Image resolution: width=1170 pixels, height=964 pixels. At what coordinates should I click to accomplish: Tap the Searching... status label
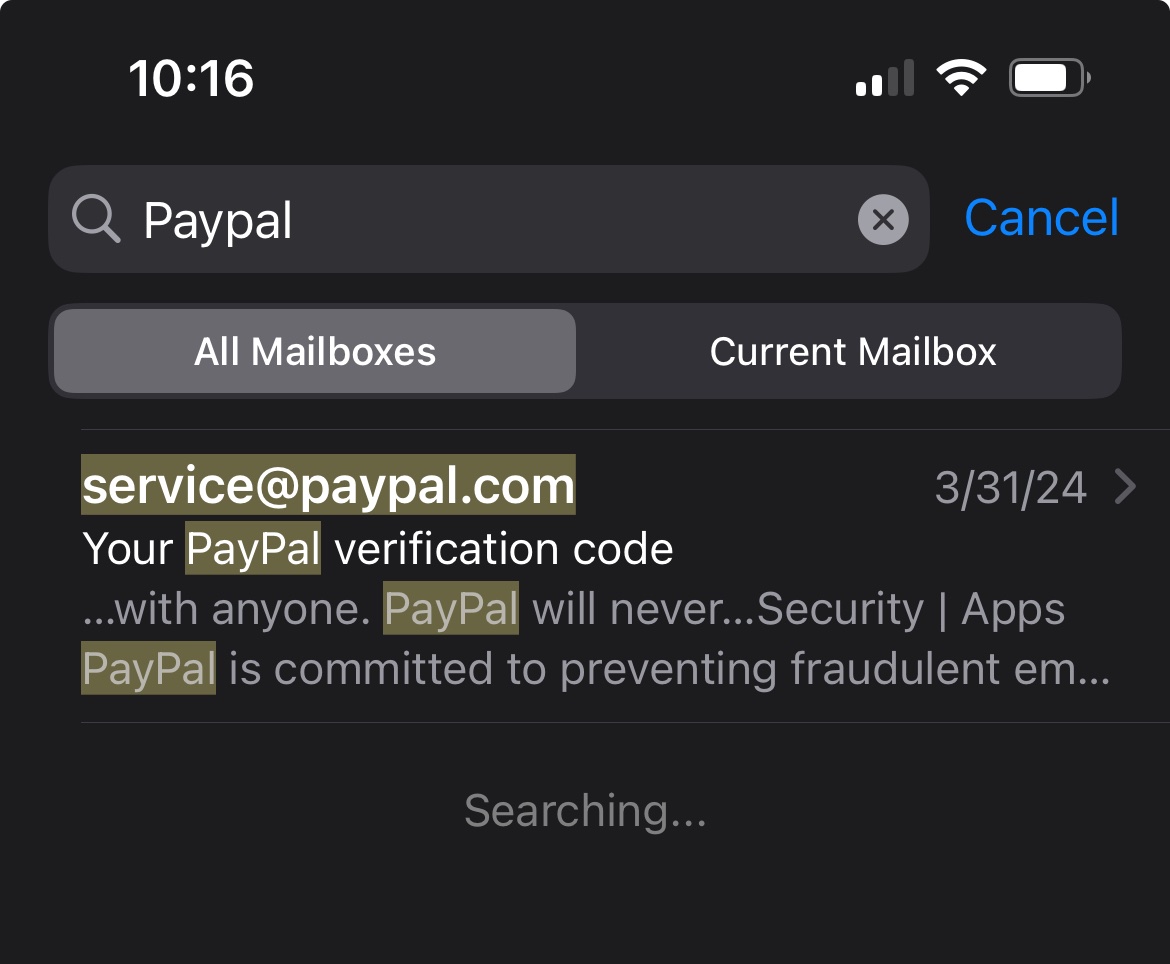click(x=585, y=810)
